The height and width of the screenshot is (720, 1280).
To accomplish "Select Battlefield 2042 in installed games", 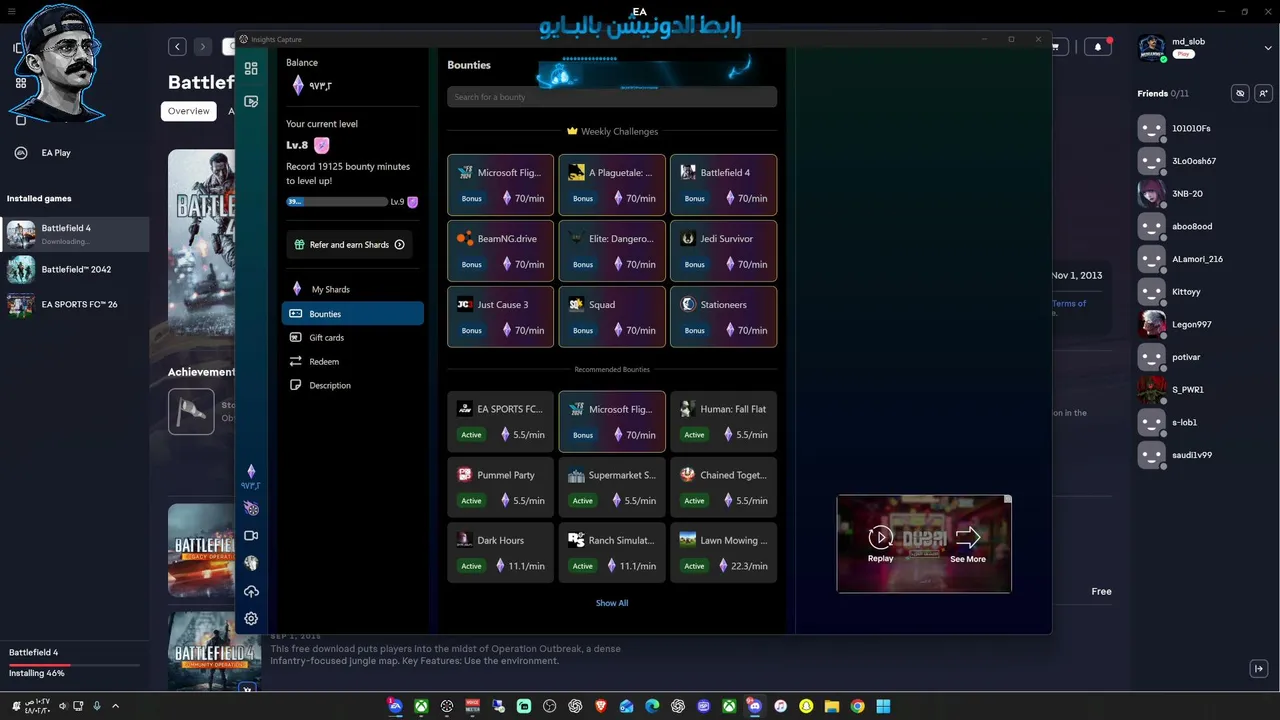I will pyautogui.click(x=75, y=270).
